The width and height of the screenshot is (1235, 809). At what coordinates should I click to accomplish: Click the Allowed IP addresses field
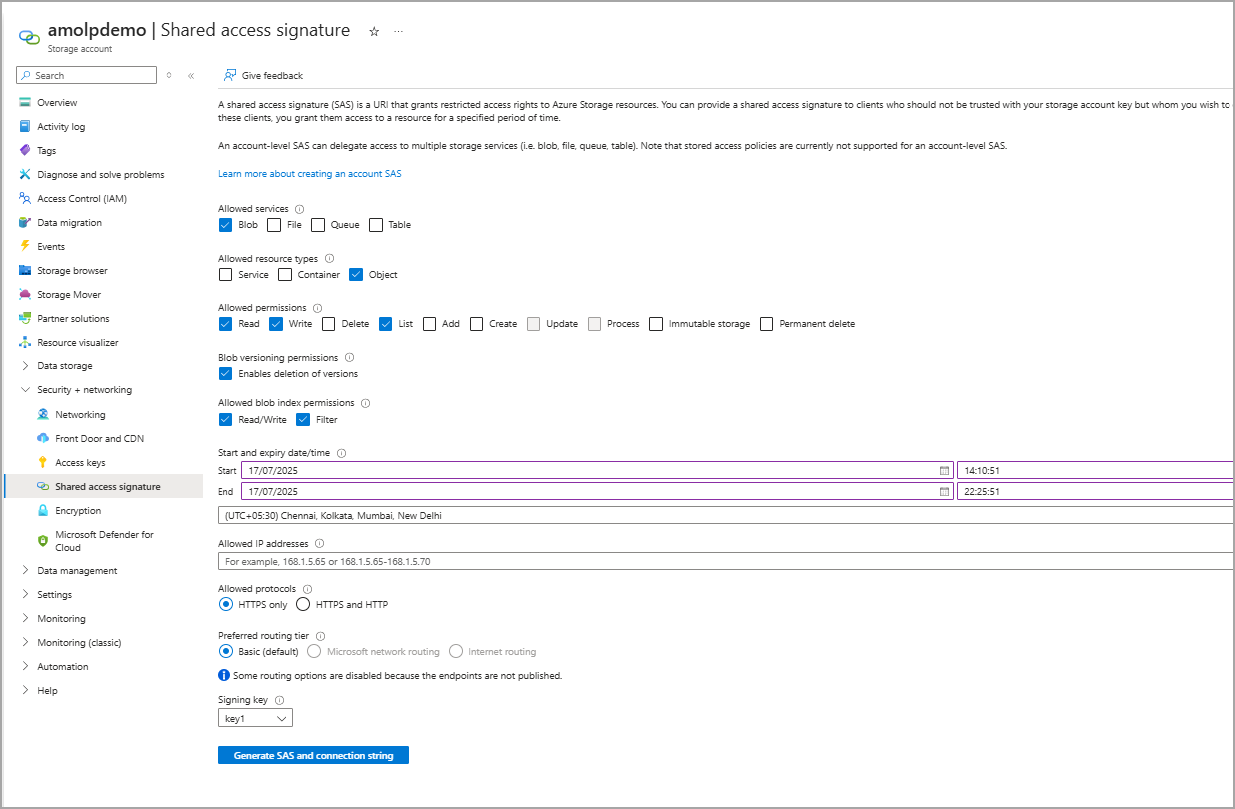point(726,561)
